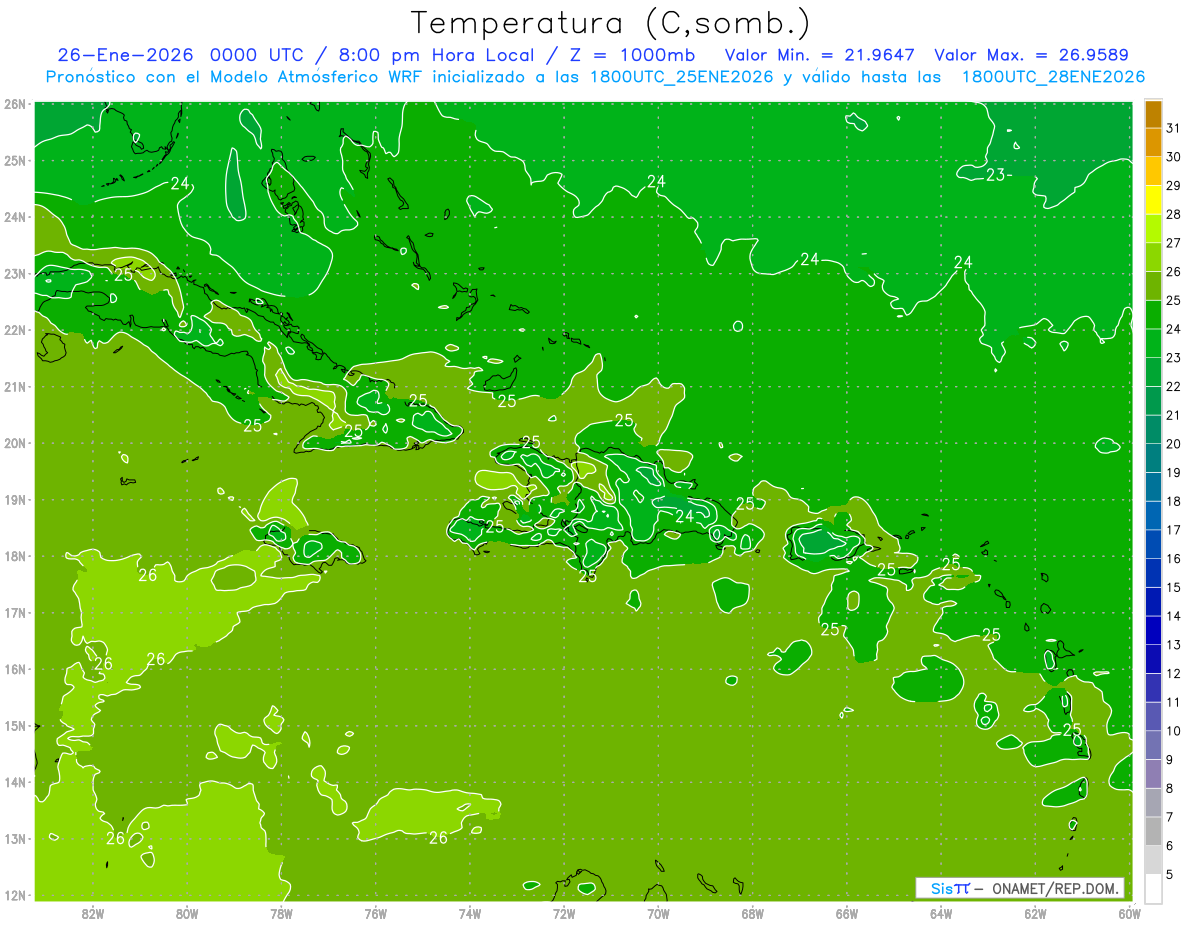The image size is (1200, 927).
Task: Click the teal swatch between 19 and 20
Action: click(x=1153, y=458)
